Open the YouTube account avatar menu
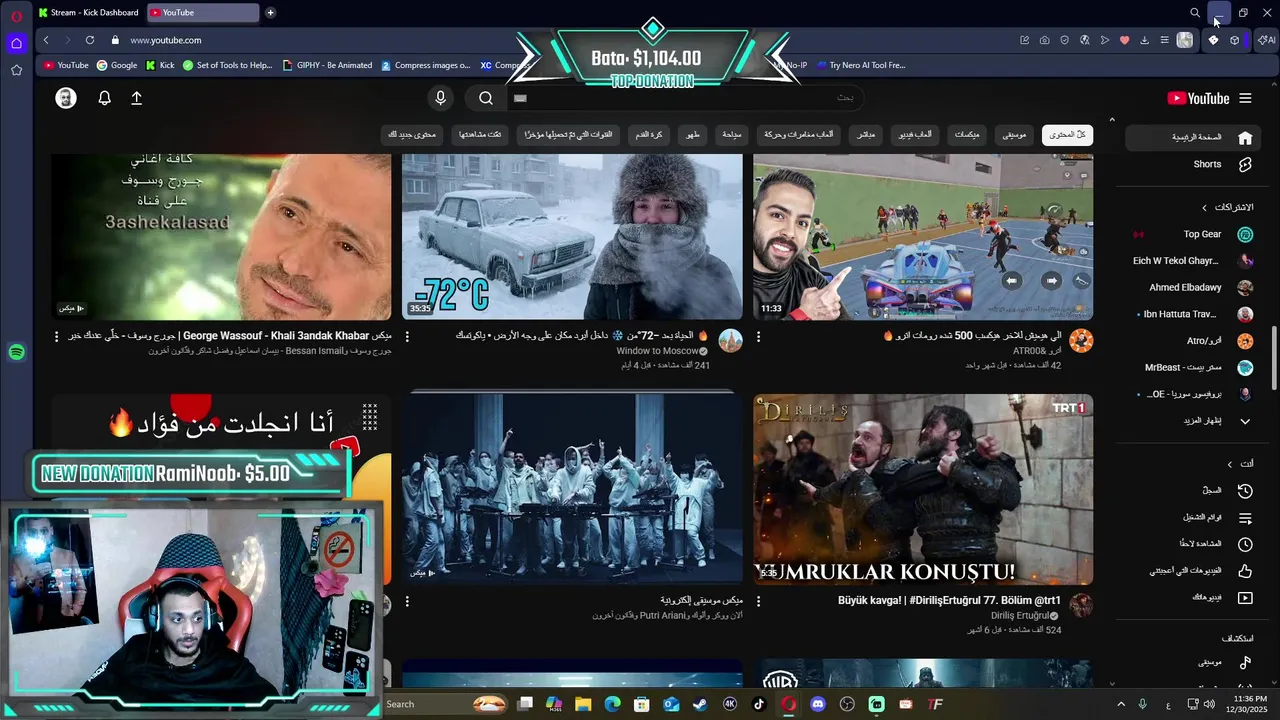 click(x=66, y=98)
